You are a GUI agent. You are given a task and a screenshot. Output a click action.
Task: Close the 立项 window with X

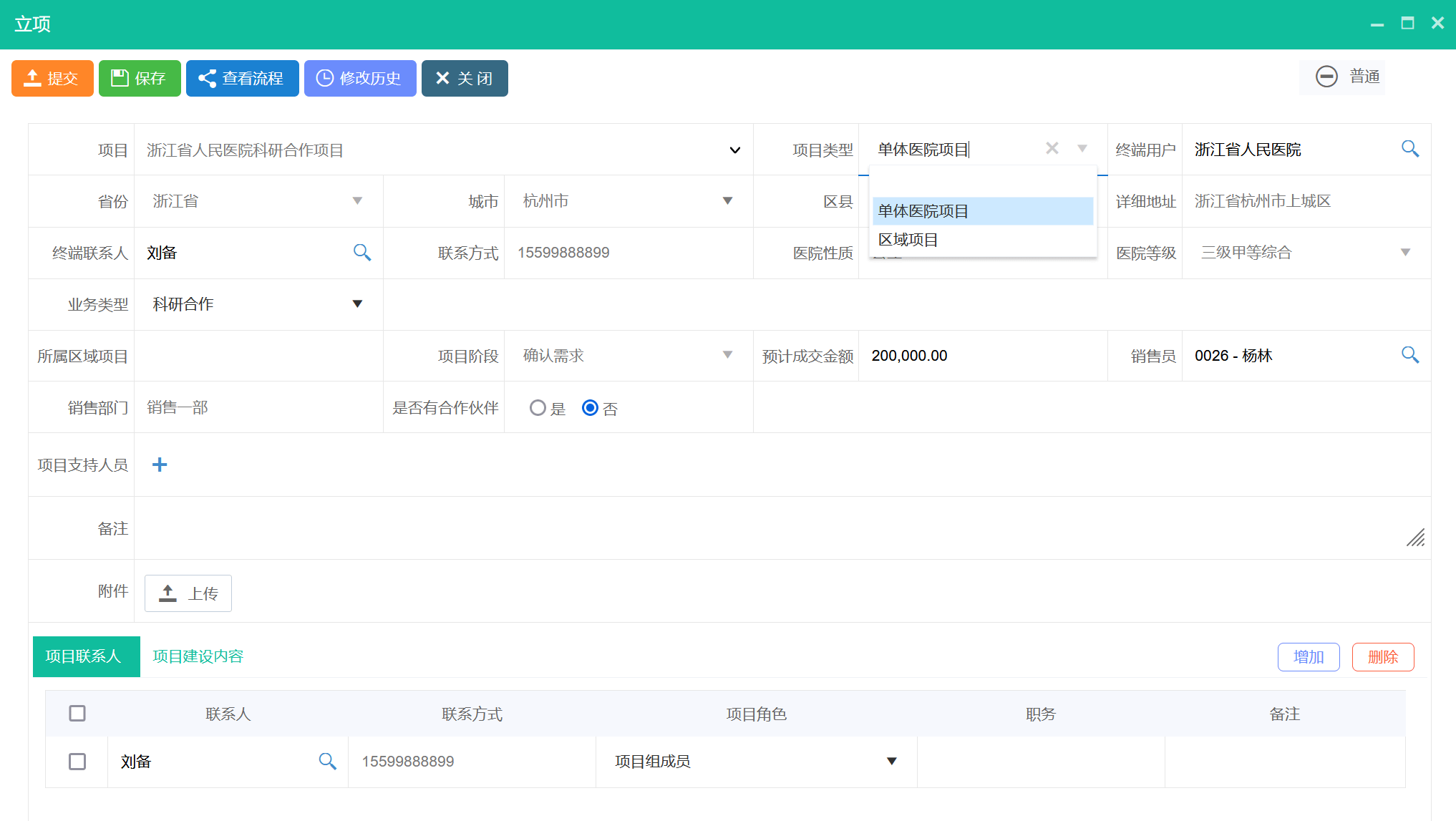point(1437,23)
